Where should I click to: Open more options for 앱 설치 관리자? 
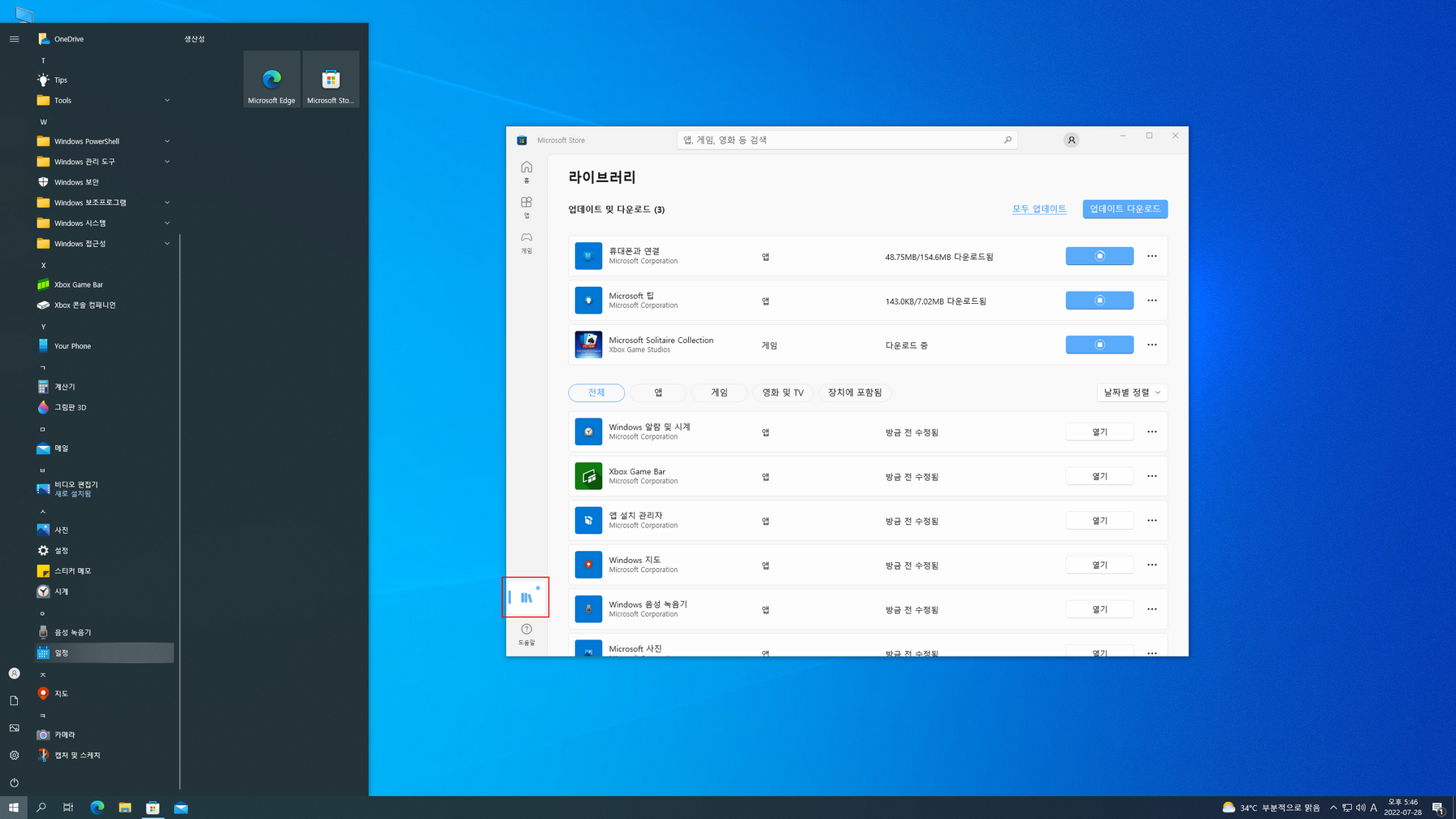tap(1151, 520)
